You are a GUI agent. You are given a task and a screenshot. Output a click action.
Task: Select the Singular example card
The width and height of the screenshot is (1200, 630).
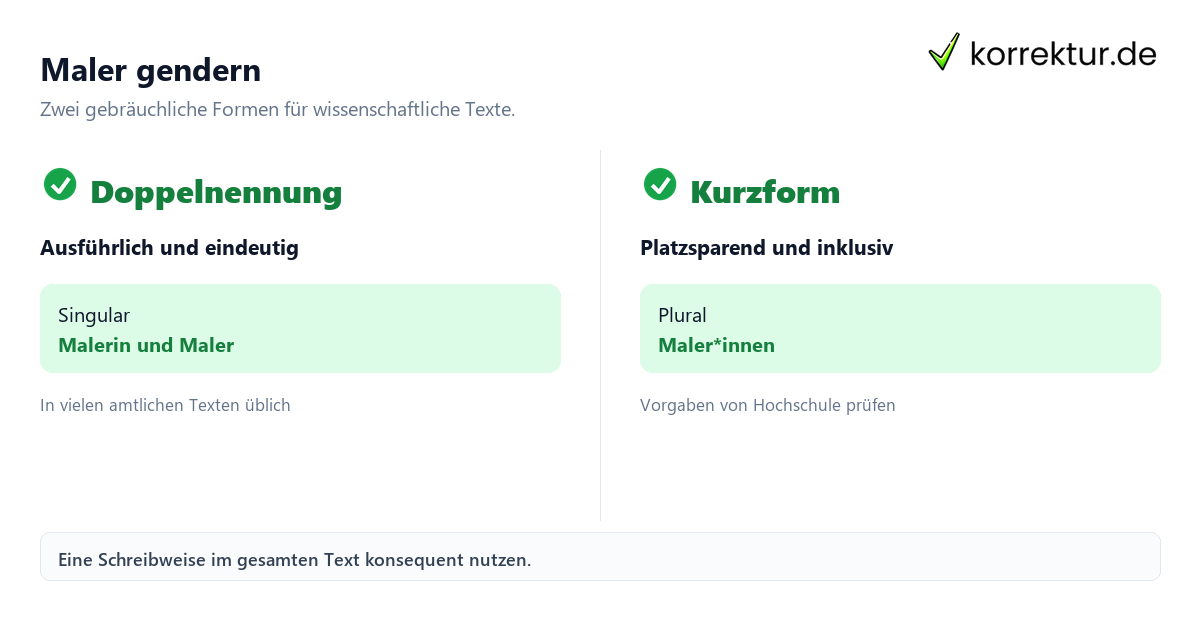pos(300,328)
